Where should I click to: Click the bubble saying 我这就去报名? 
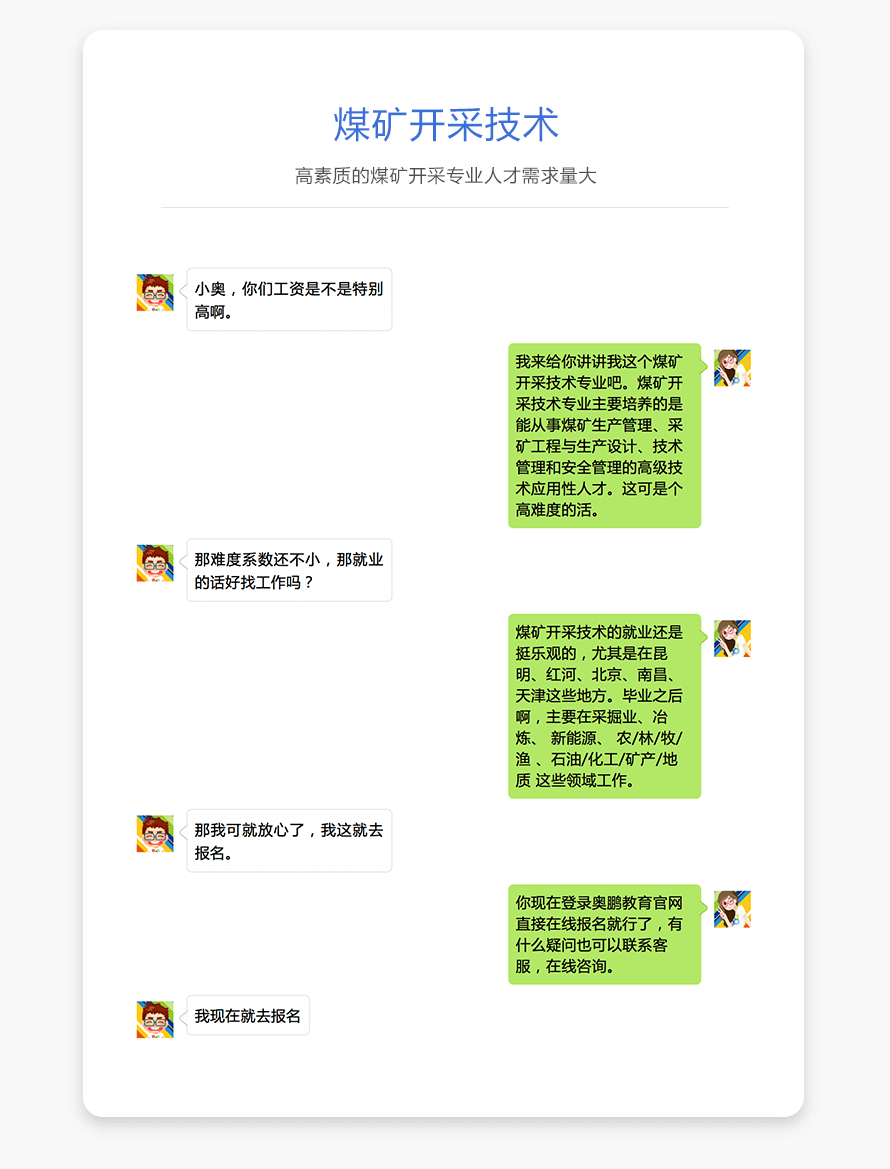pyautogui.click(x=289, y=841)
